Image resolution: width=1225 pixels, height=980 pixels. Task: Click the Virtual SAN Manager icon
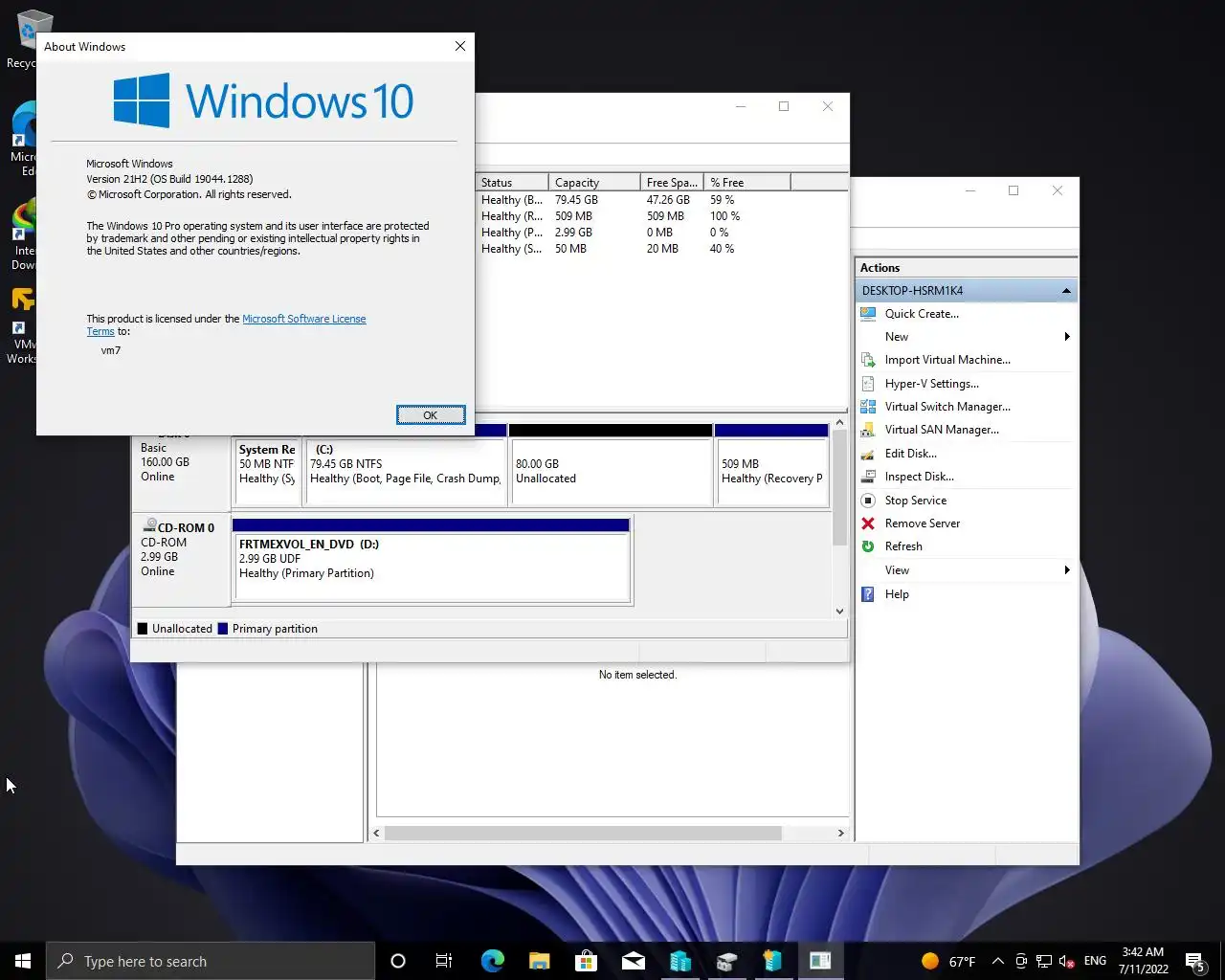pos(868,430)
